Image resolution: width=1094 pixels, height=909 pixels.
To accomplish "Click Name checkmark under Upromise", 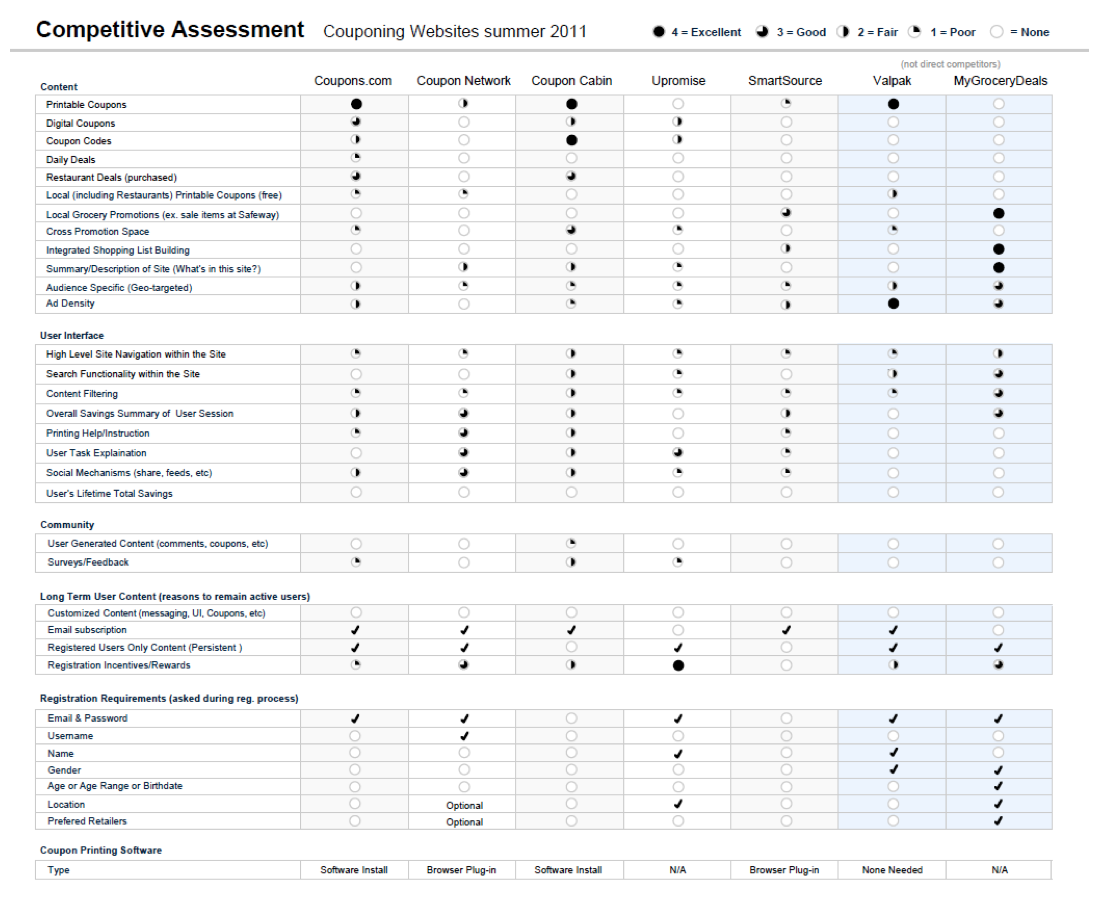I will click(677, 754).
